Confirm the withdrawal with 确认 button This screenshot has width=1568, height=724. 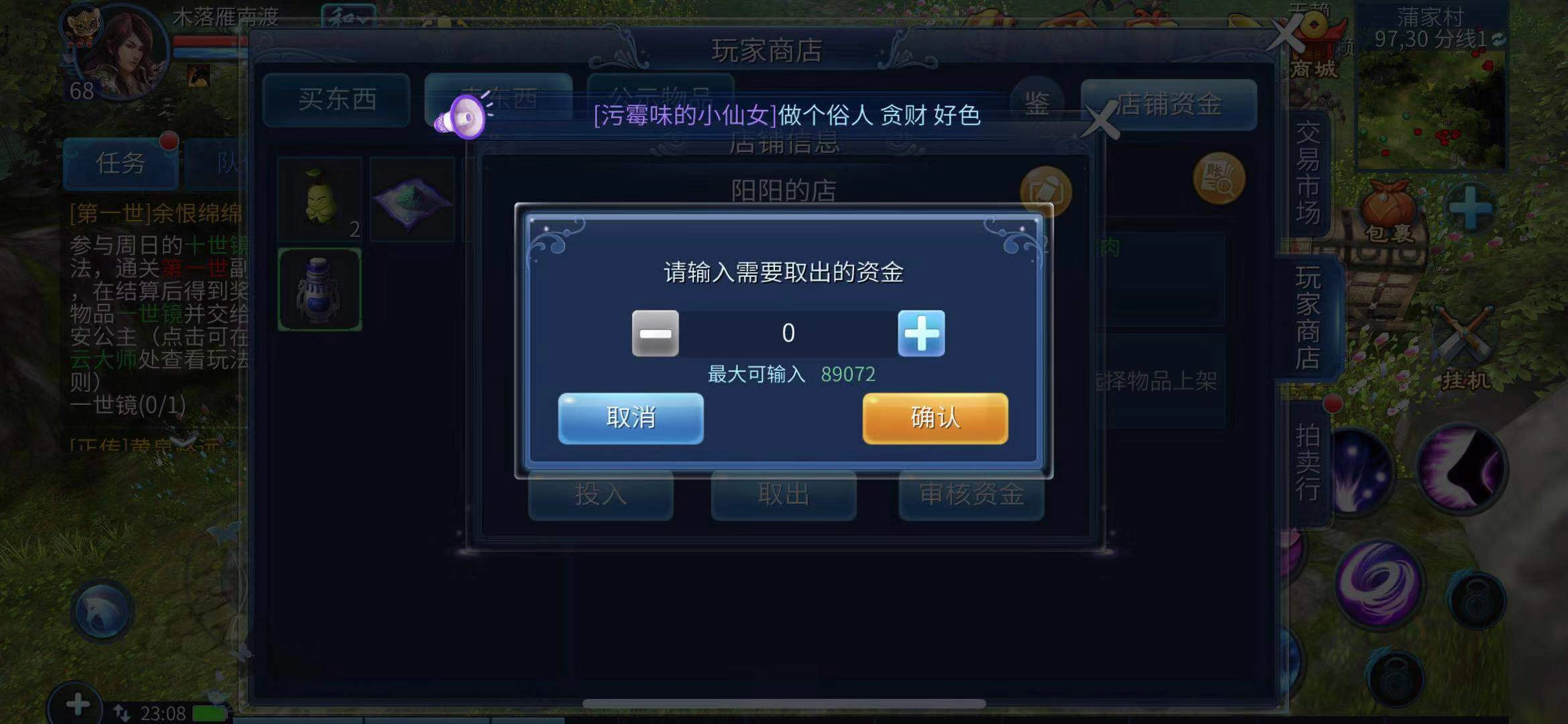point(935,418)
